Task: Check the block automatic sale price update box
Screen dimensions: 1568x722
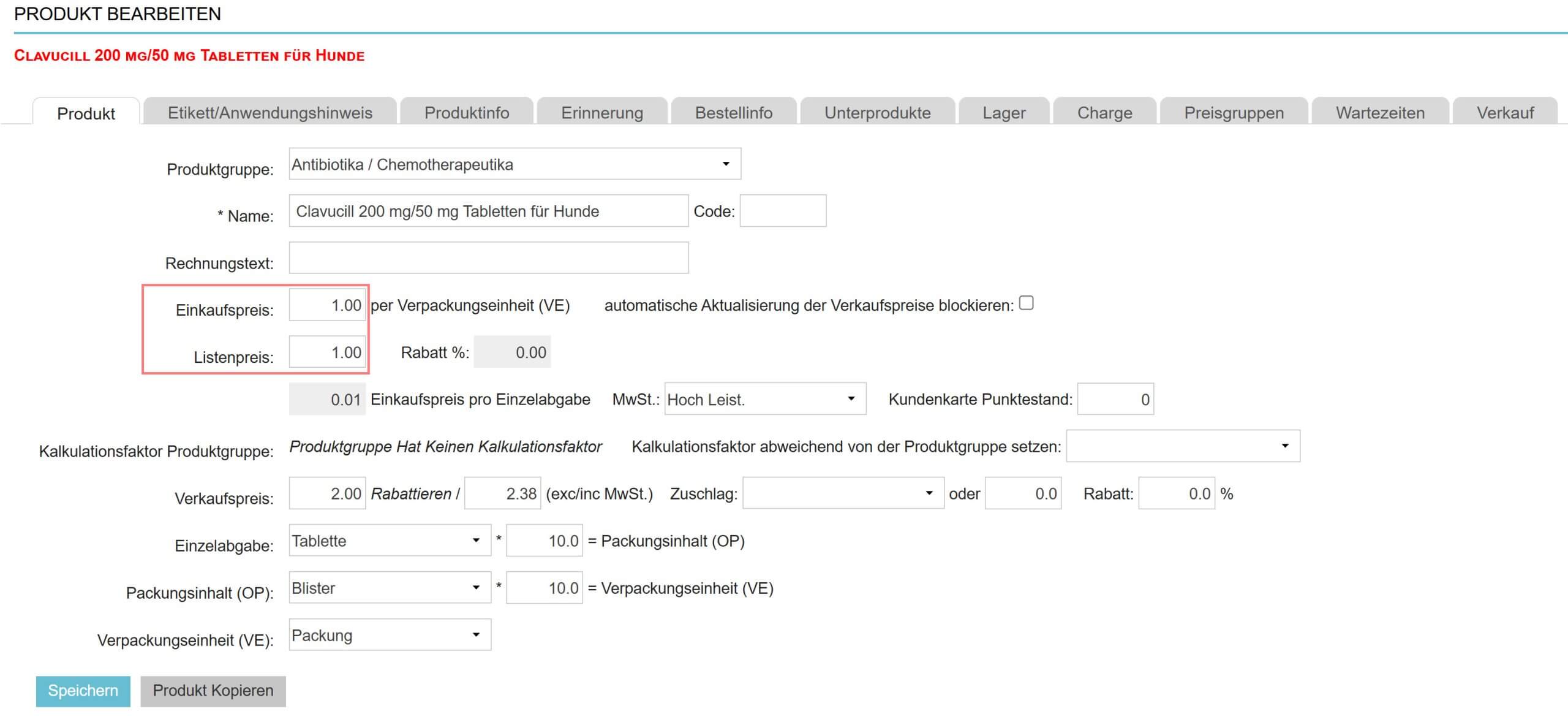Action: tap(1026, 303)
